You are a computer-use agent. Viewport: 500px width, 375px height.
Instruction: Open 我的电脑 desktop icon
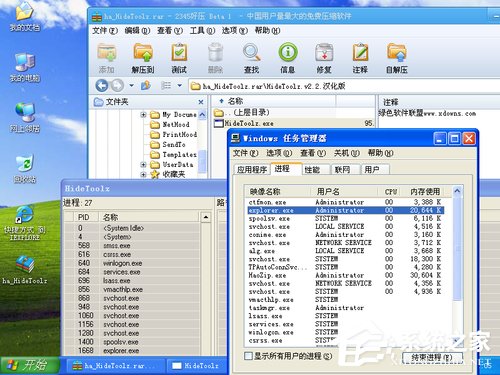[x=24, y=68]
